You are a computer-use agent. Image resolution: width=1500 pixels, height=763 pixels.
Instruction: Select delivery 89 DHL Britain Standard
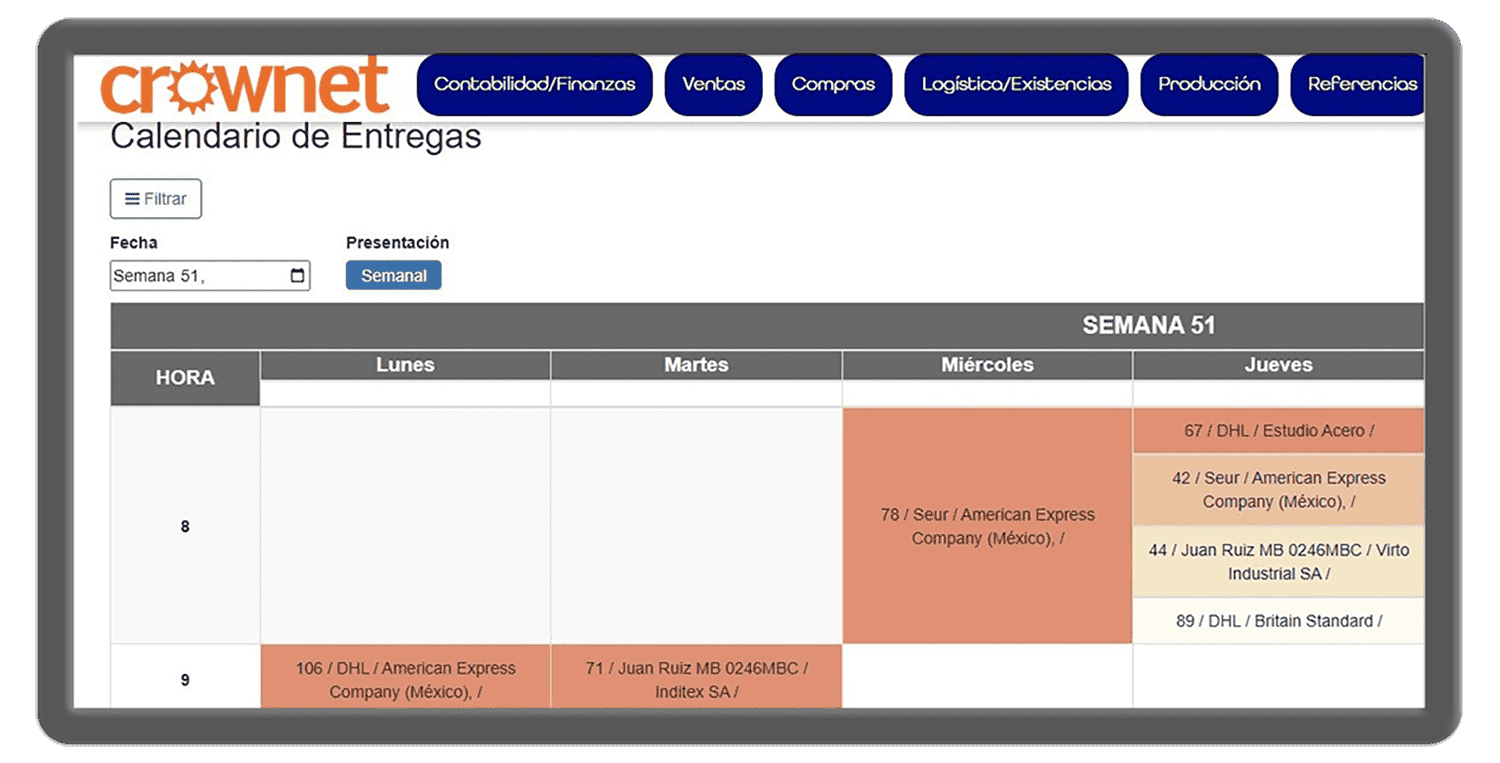[1278, 621]
